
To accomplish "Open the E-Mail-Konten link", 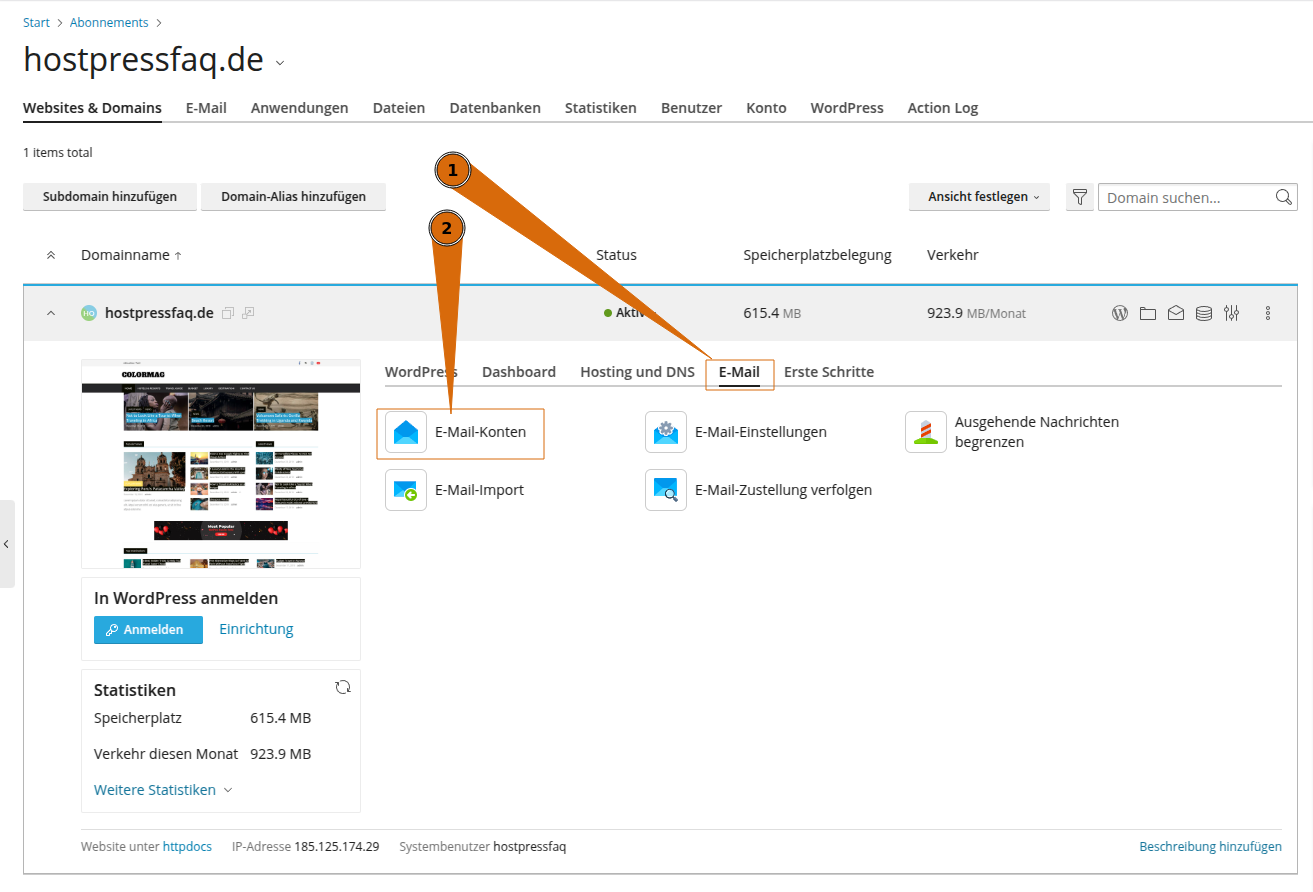I will click(480, 432).
